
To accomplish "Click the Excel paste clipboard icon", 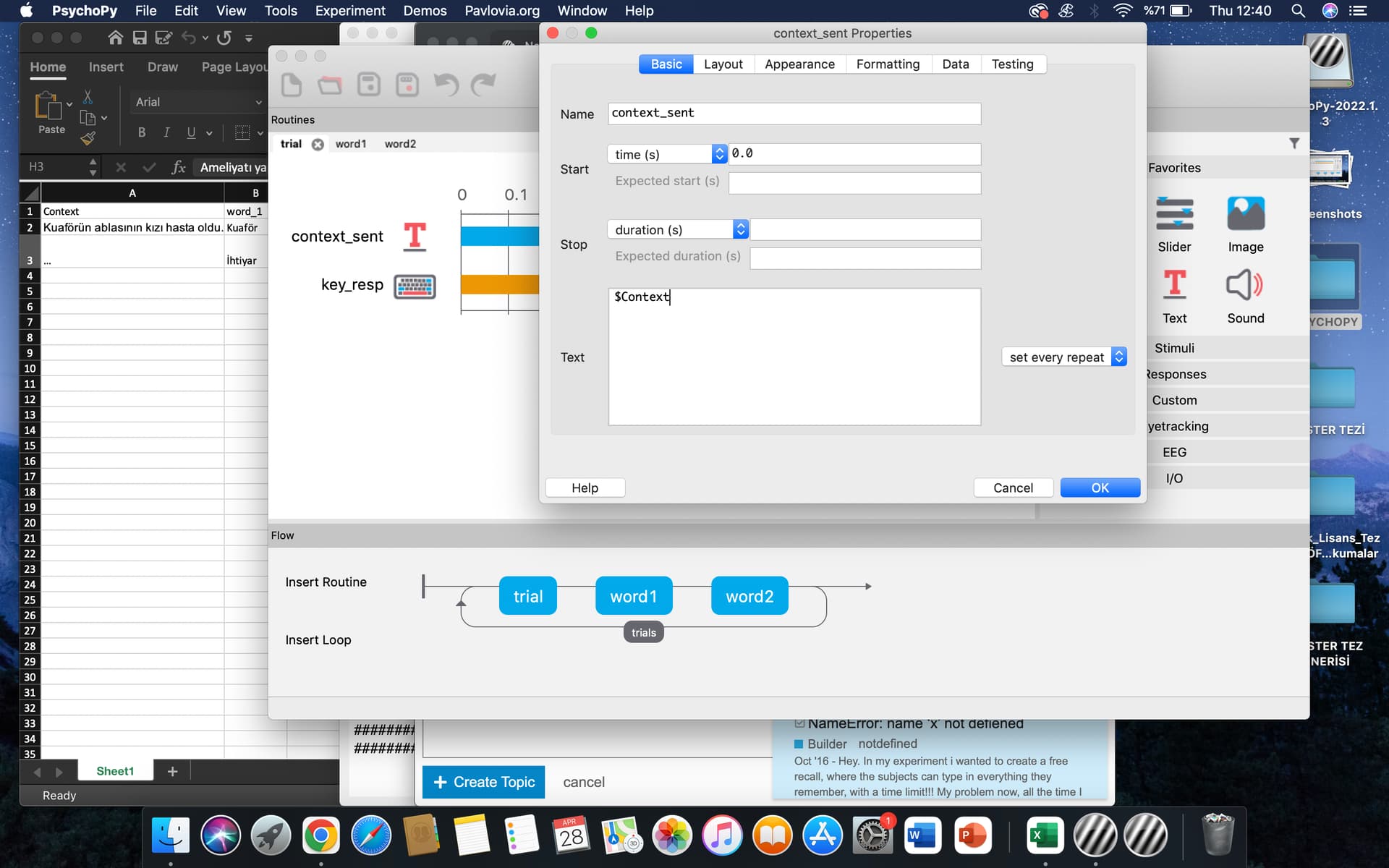I will coord(48,106).
